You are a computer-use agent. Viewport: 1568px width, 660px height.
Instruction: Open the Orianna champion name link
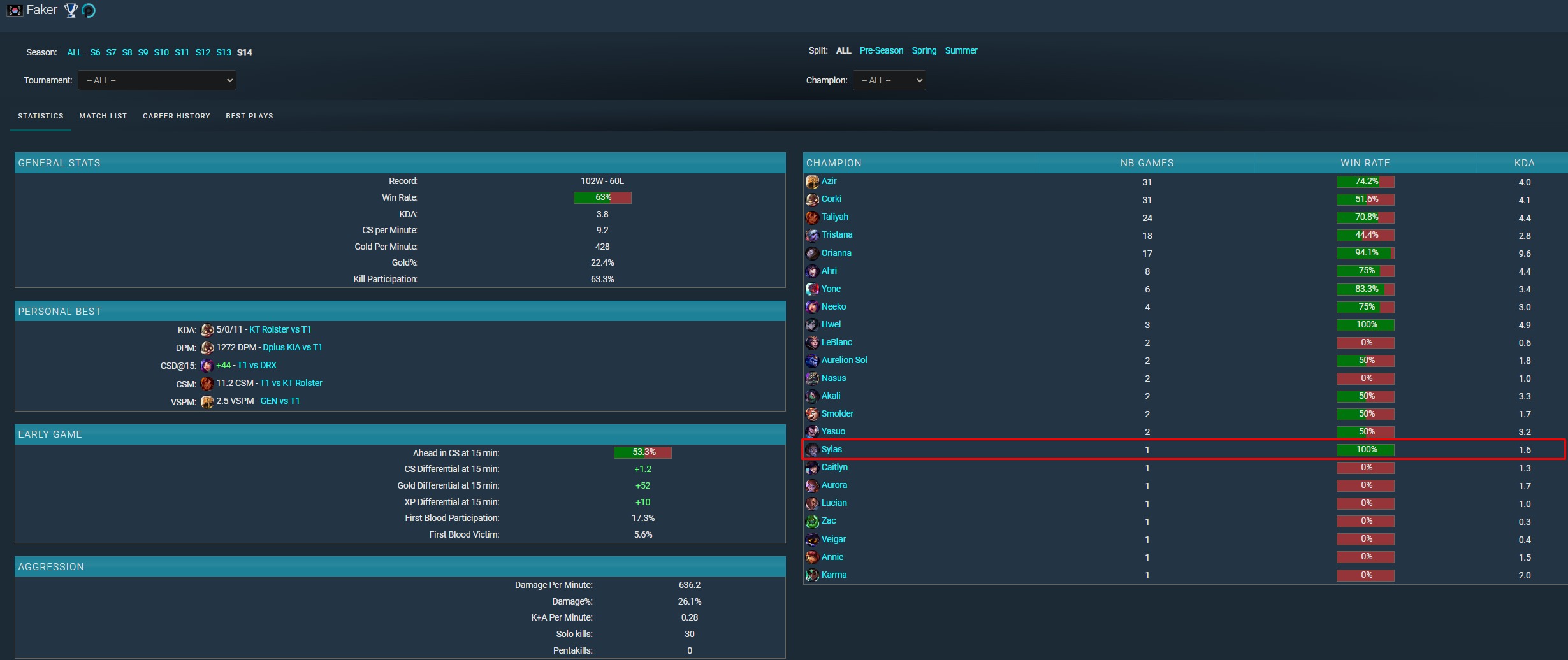click(836, 253)
